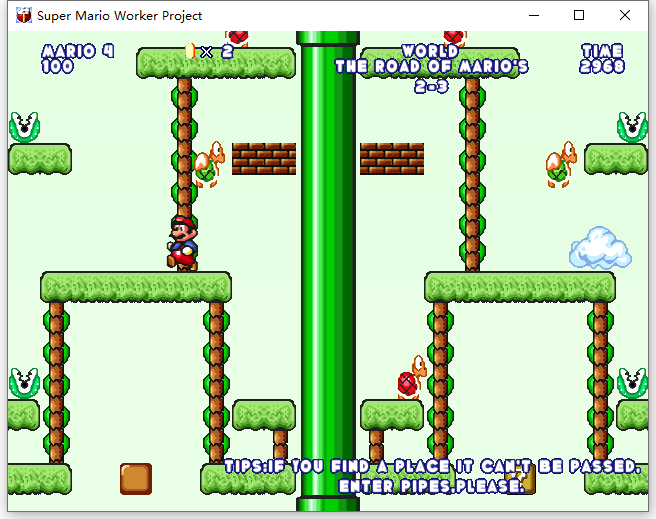Click the WORLD label
This screenshot has width=656, height=519.
click(x=430, y=51)
